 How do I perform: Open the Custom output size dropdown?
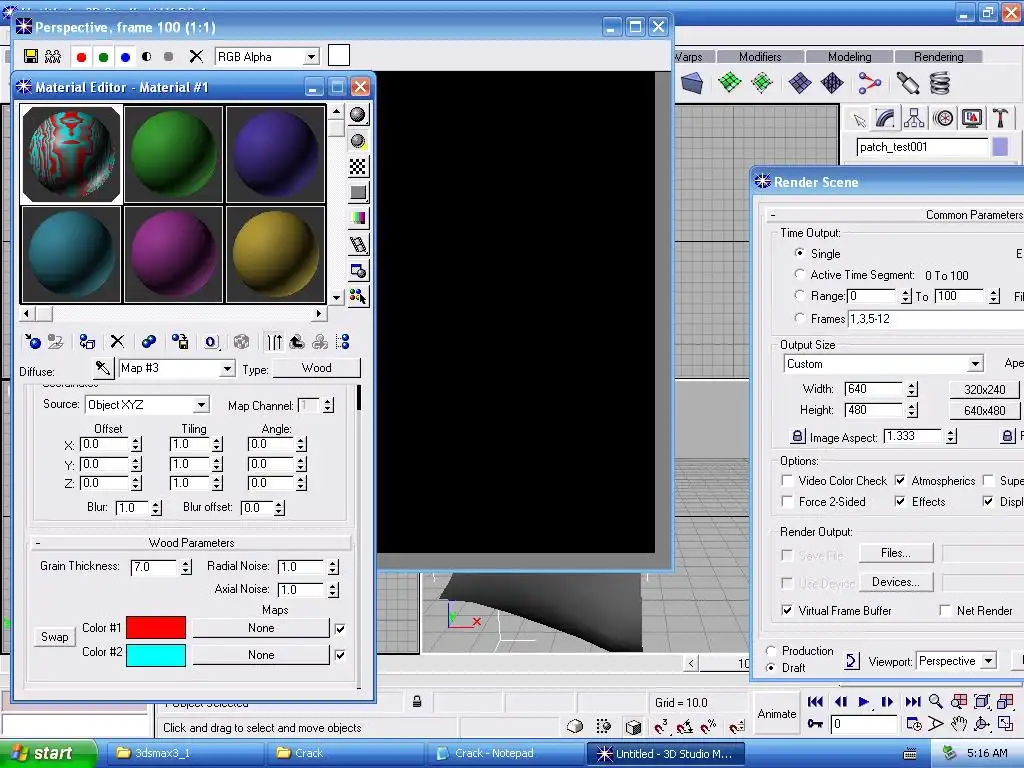pyautogui.click(x=974, y=364)
